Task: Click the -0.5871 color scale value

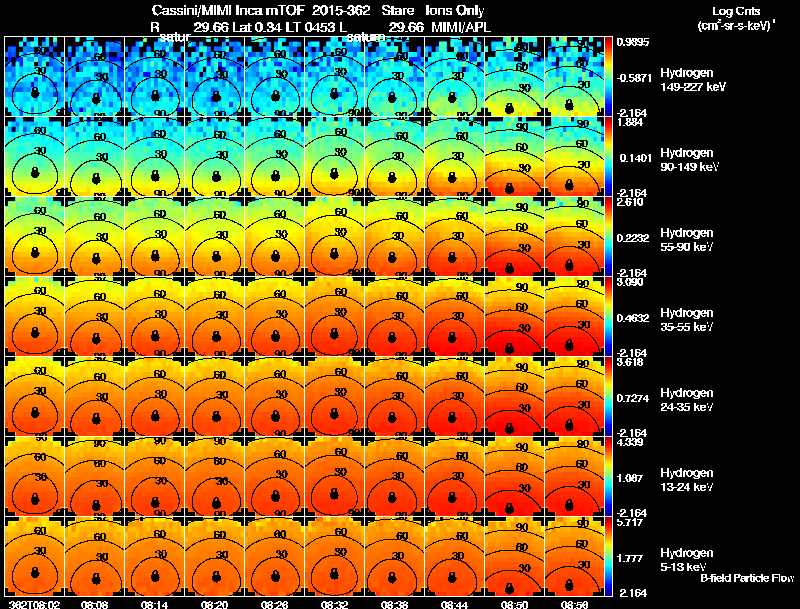Action: pyautogui.click(x=634, y=78)
